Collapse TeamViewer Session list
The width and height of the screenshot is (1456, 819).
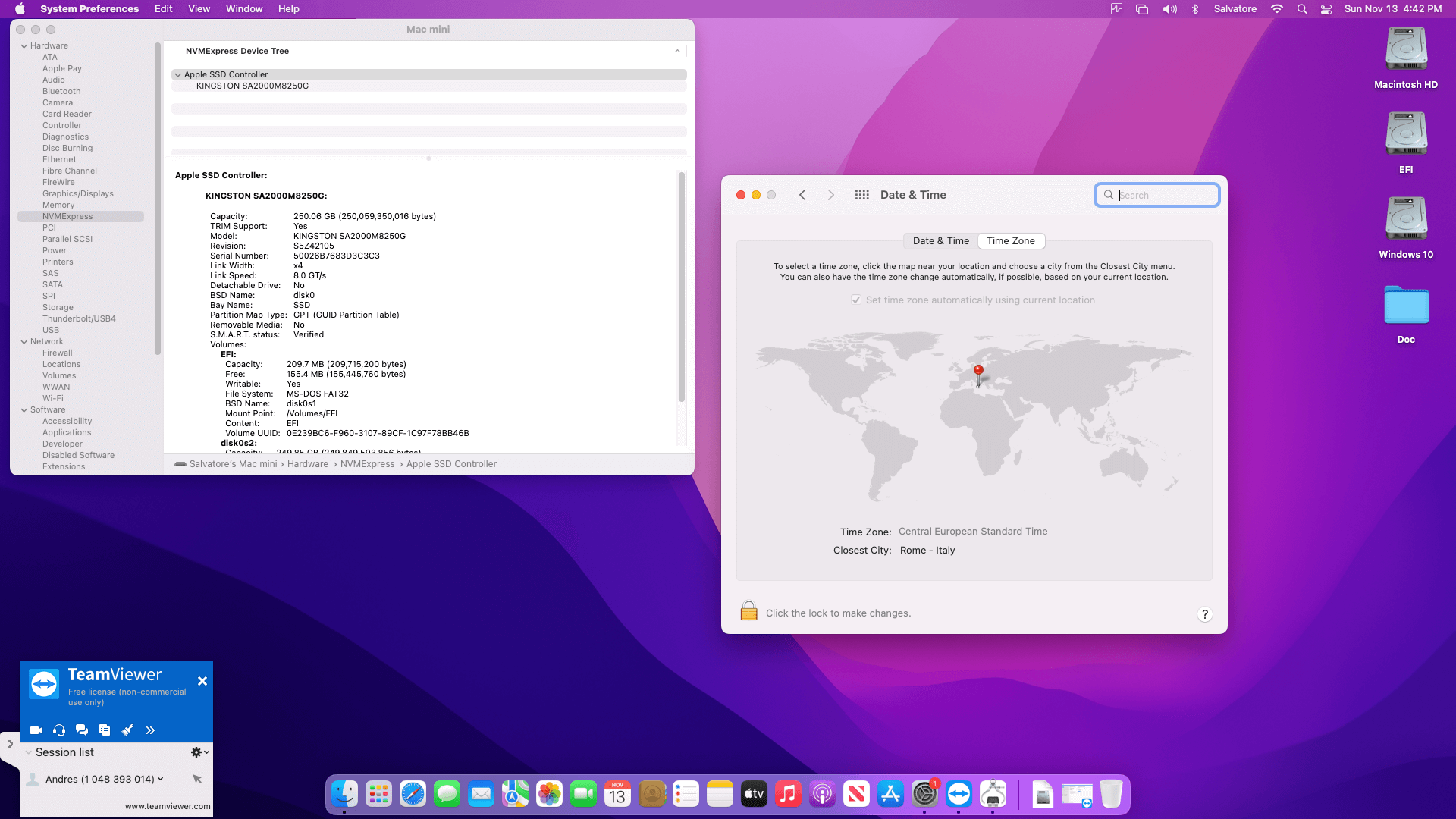29,752
